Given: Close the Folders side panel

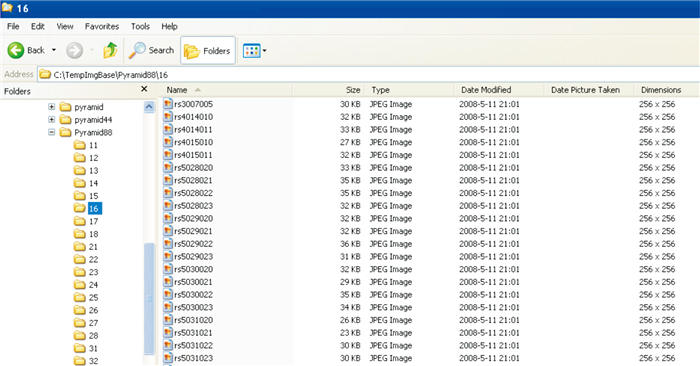Looking at the screenshot, I should [x=144, y=89].
